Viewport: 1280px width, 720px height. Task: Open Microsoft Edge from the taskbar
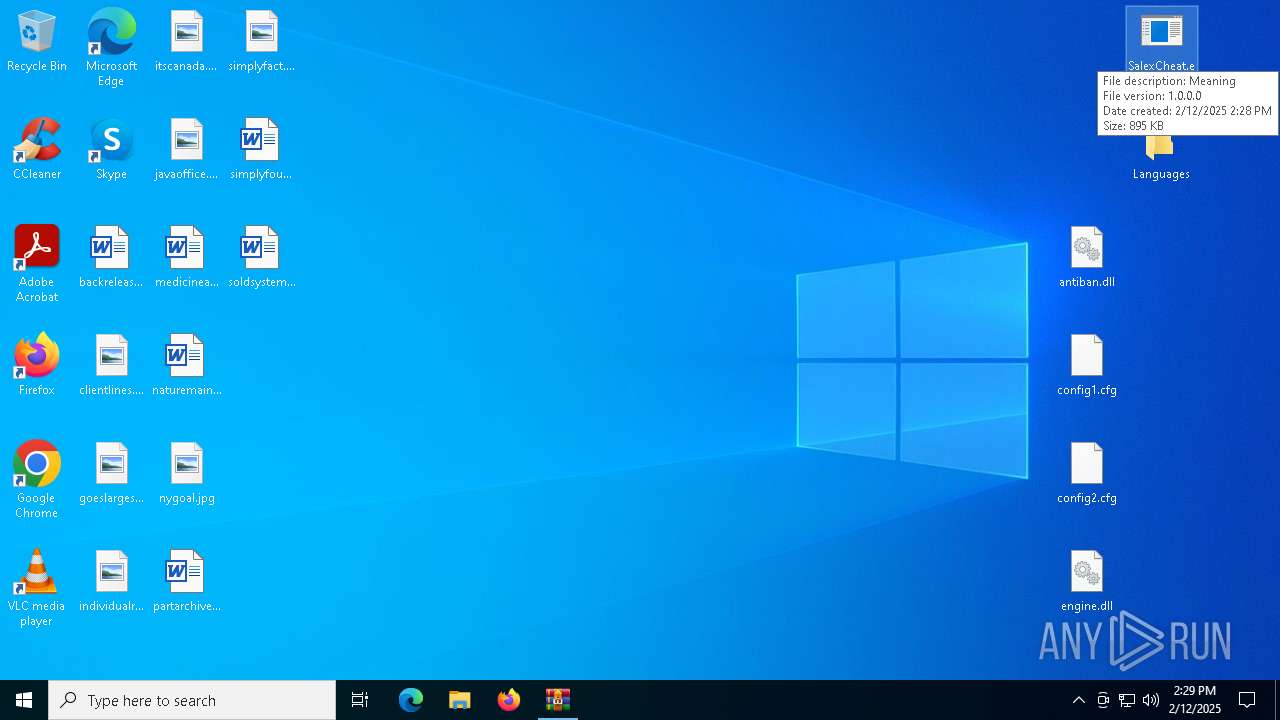click(x=411, y=700)
